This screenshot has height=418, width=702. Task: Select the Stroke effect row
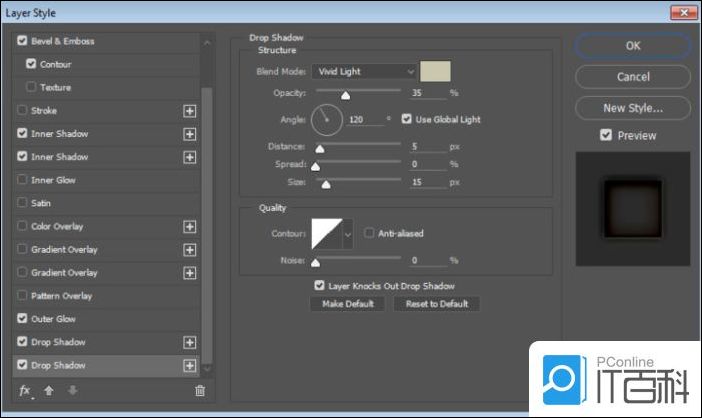tap(107, 111)
